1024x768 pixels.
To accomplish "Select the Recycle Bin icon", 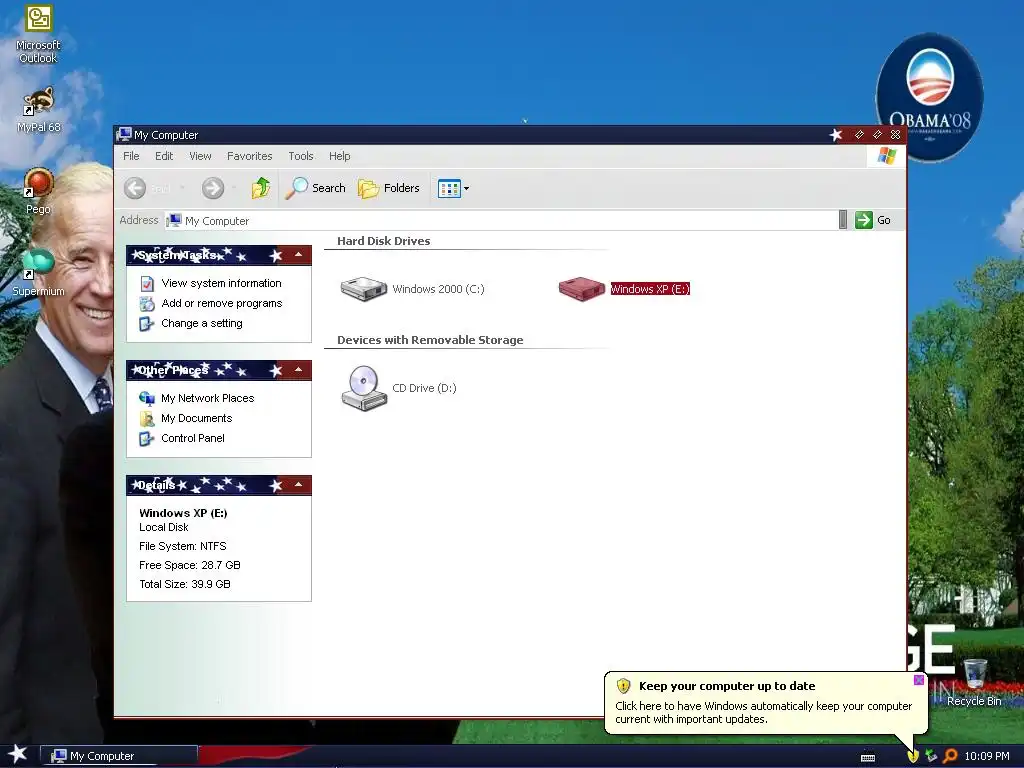I will (x=974, y=683).
